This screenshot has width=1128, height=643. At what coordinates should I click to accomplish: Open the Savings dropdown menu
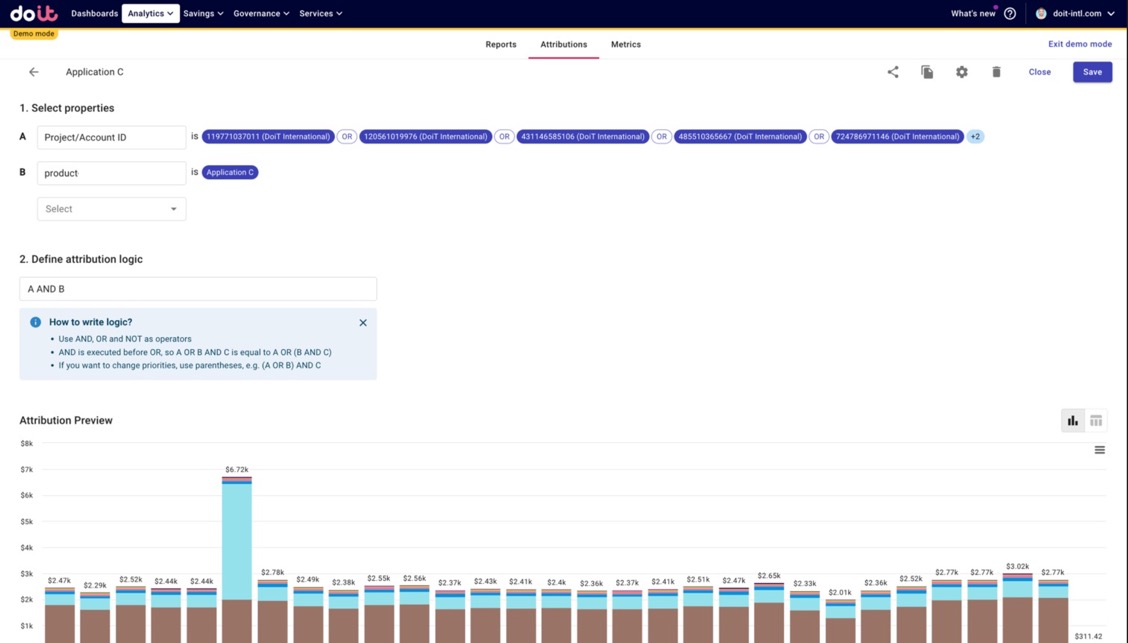tap(203, 14)
